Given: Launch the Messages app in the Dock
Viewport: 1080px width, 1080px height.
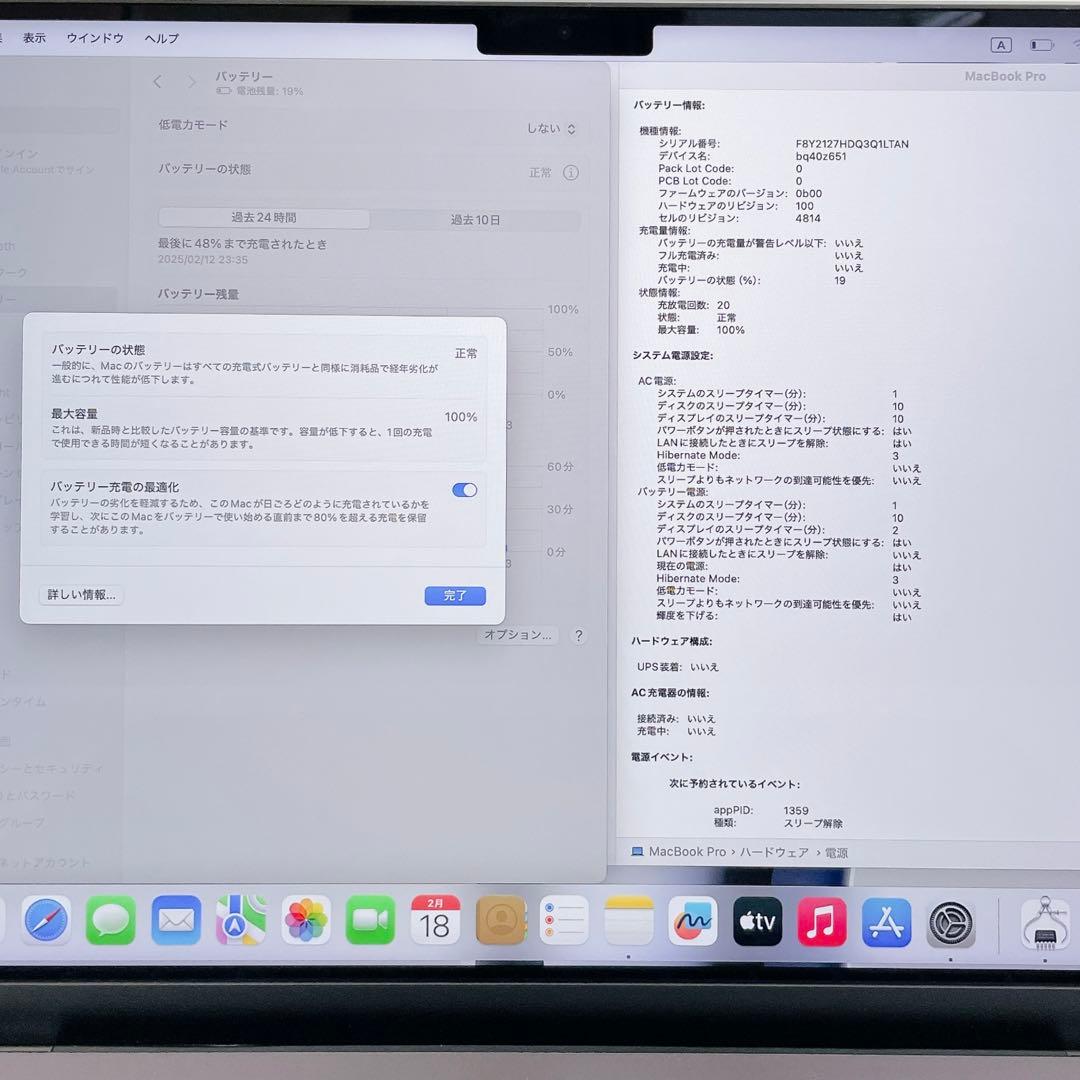Looking at the screenshot, I should pyautogui.click(x=111, y=921).
